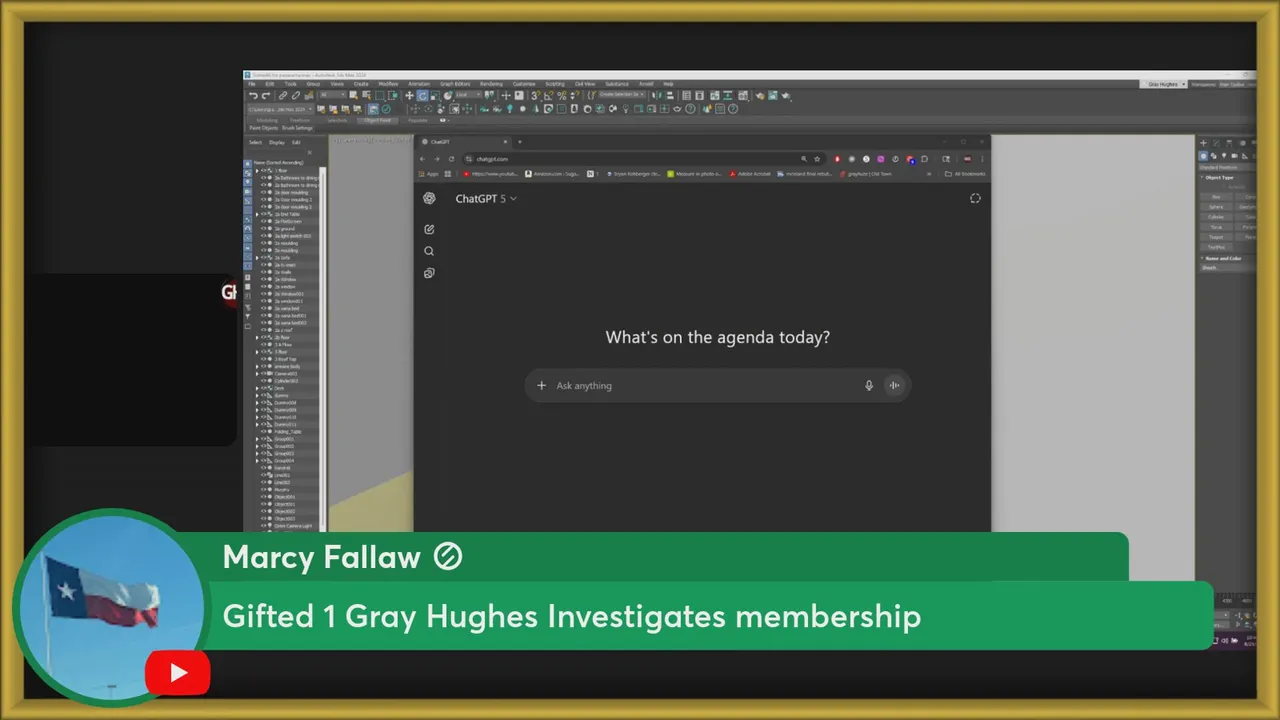Activate the Select and Scale tool
This screenshot has height=720, width=1280.
tap(435, 95)
